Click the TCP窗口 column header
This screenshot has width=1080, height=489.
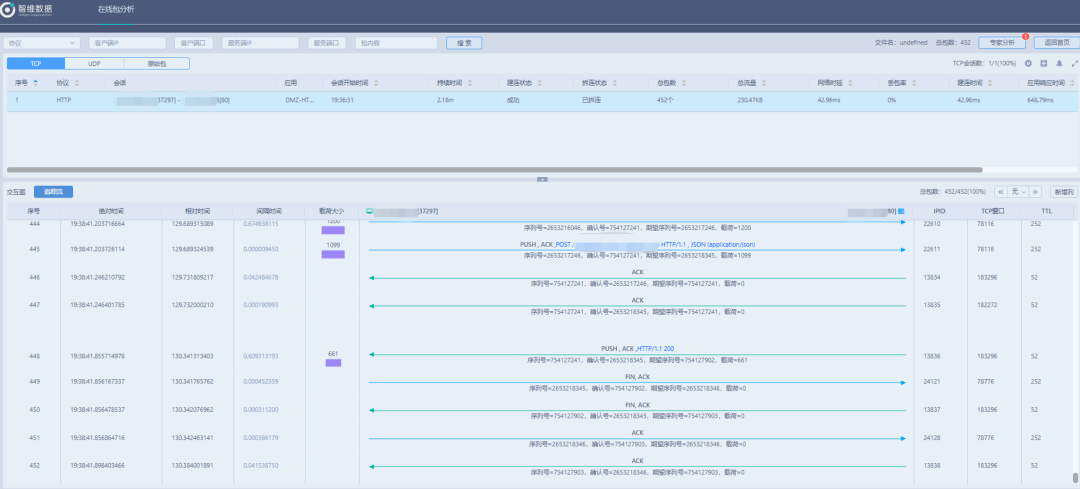coord(994,211)
